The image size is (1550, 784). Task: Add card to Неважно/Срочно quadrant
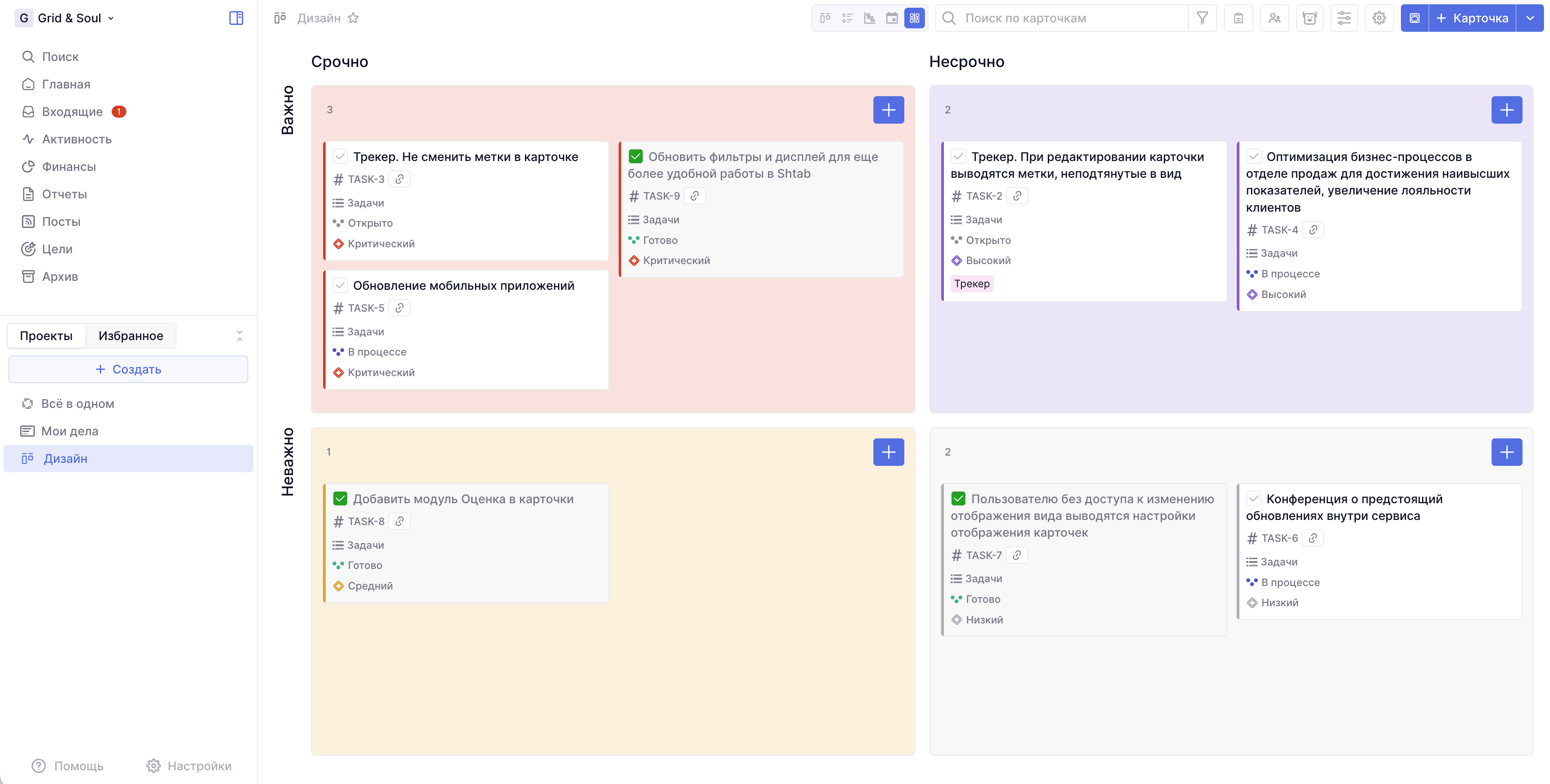click(x=888, y=452)
